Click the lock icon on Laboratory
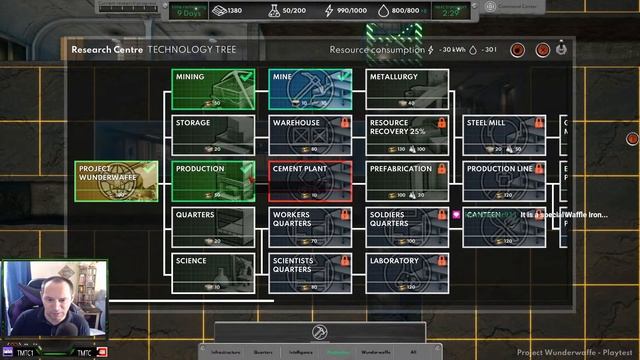 [442, 260]
